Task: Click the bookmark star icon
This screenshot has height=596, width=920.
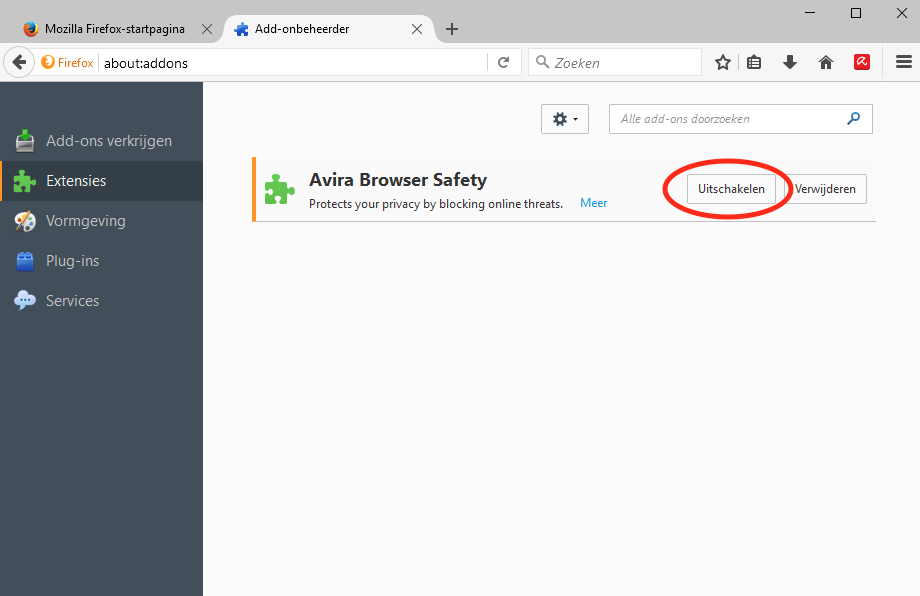Action: click(723, 62)
